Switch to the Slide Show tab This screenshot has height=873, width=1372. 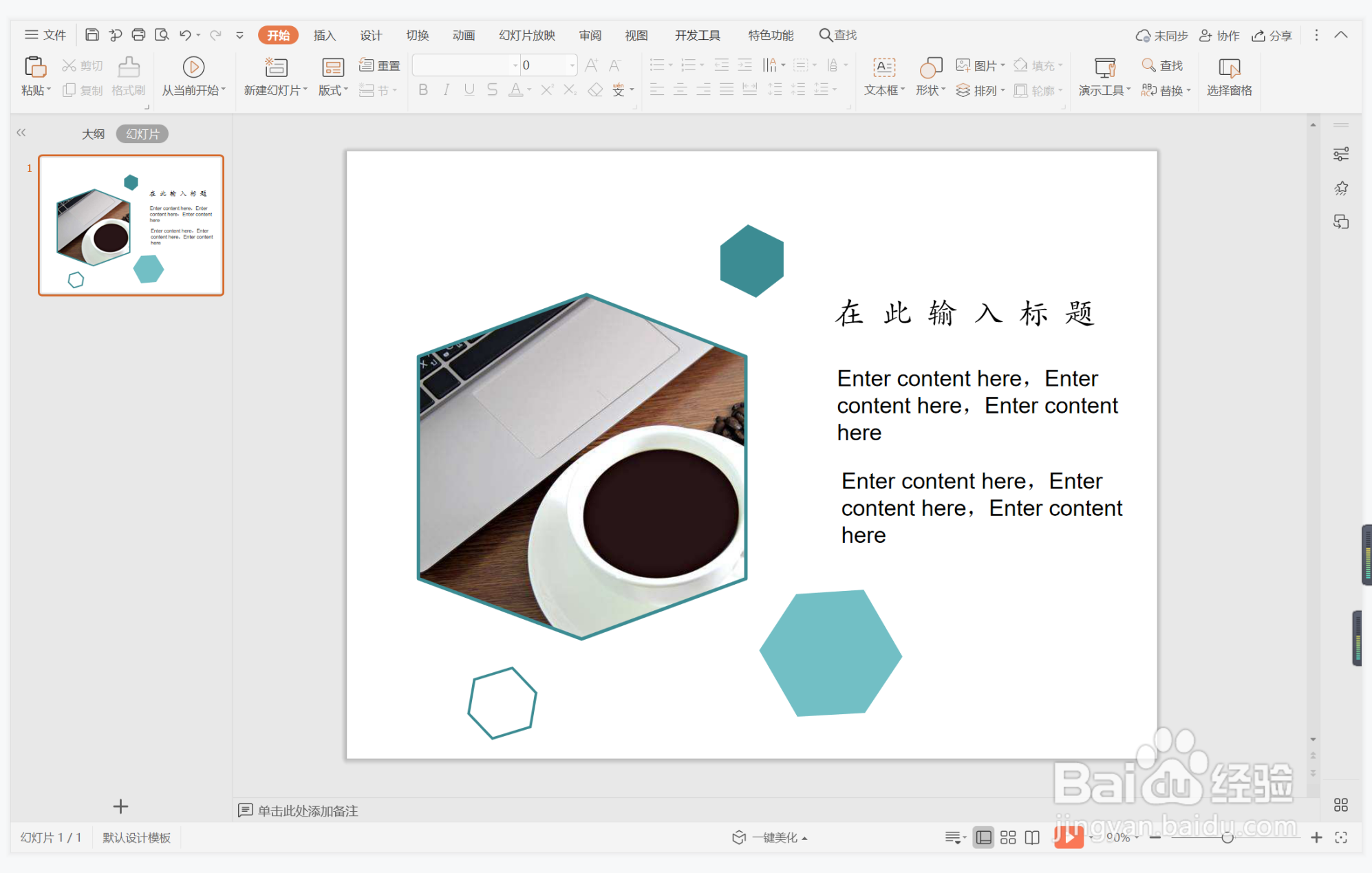(527, 35)
